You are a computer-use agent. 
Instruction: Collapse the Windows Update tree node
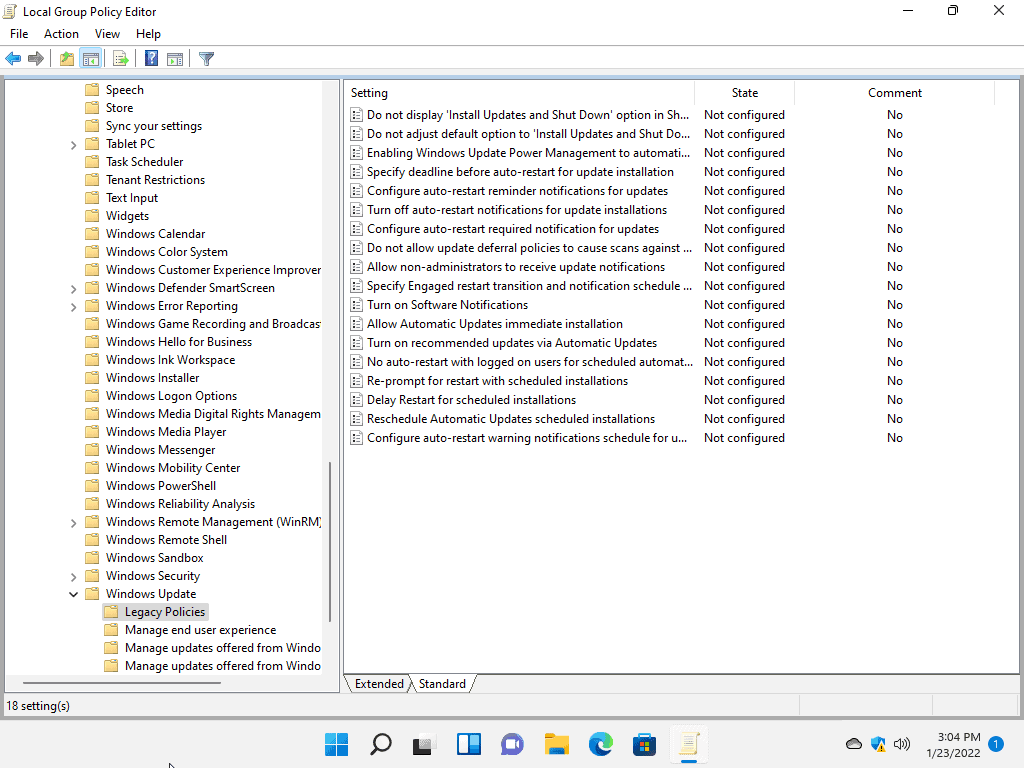(x=73, y=593)
